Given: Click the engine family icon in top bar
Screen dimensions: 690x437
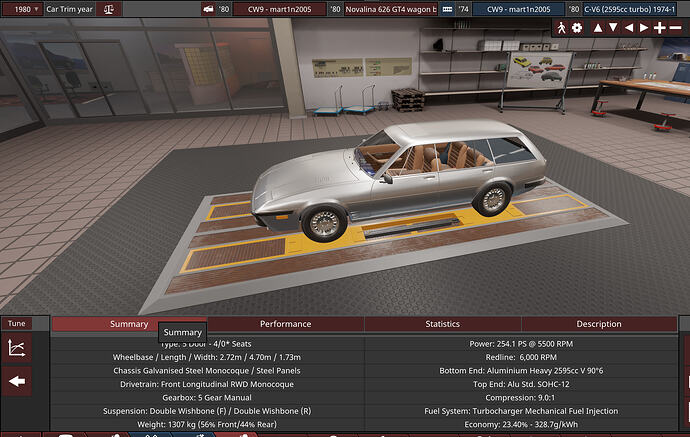Looking at the screenshot, I should point(447,9).
